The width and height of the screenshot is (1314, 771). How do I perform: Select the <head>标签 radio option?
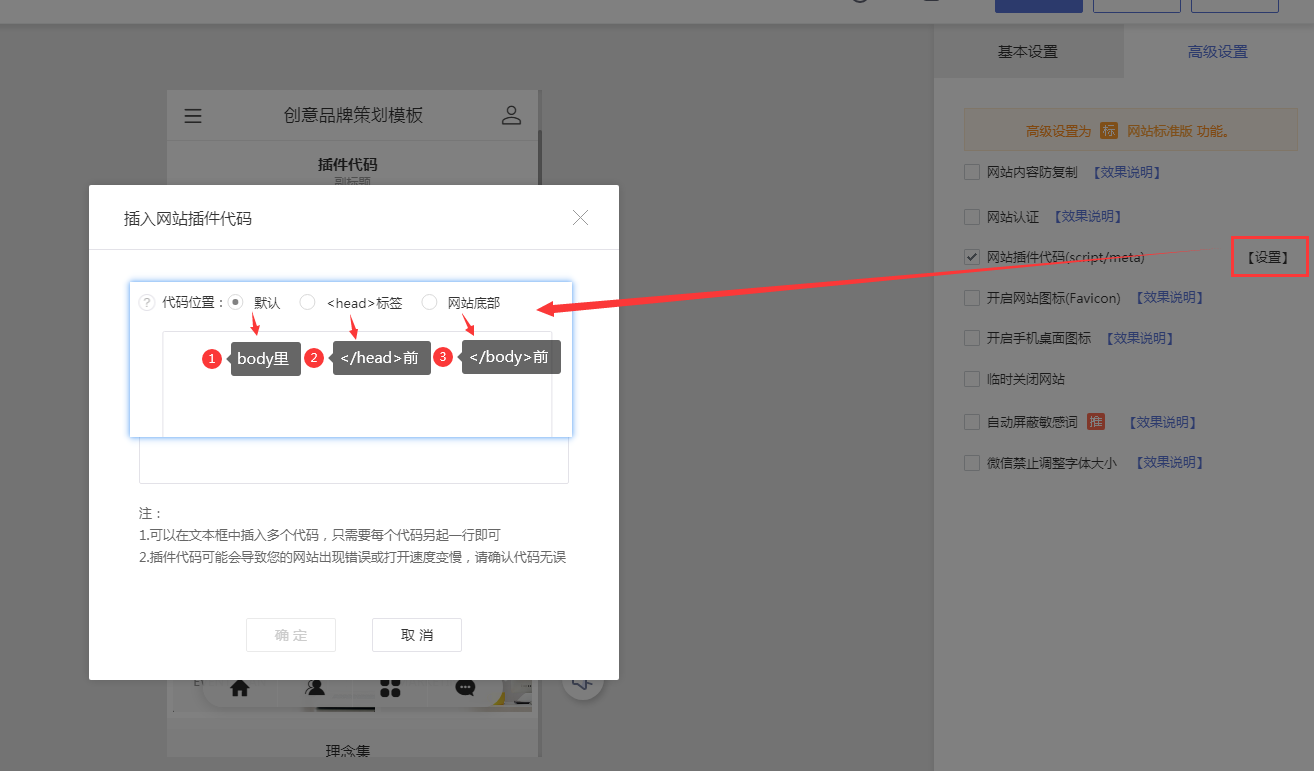[308, 302]
